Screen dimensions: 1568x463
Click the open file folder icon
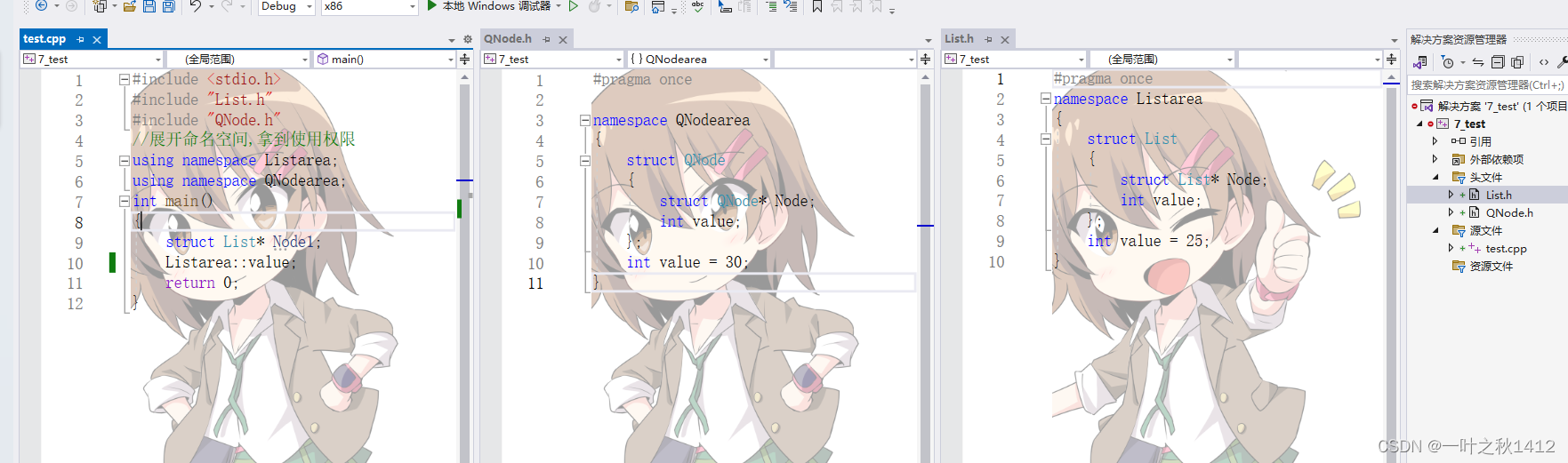130,6
